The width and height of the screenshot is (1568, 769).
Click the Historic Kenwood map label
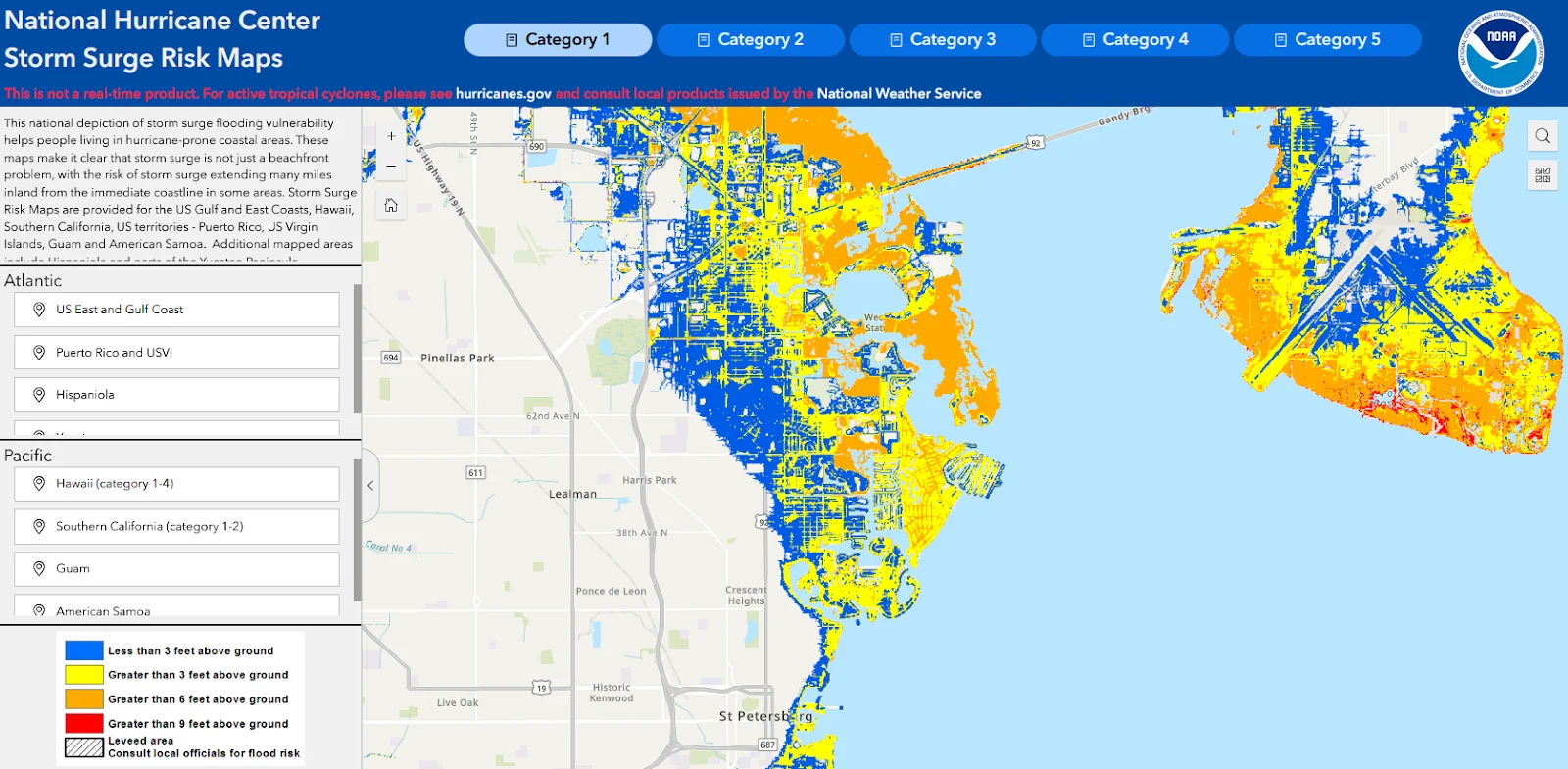pos(612,693)
